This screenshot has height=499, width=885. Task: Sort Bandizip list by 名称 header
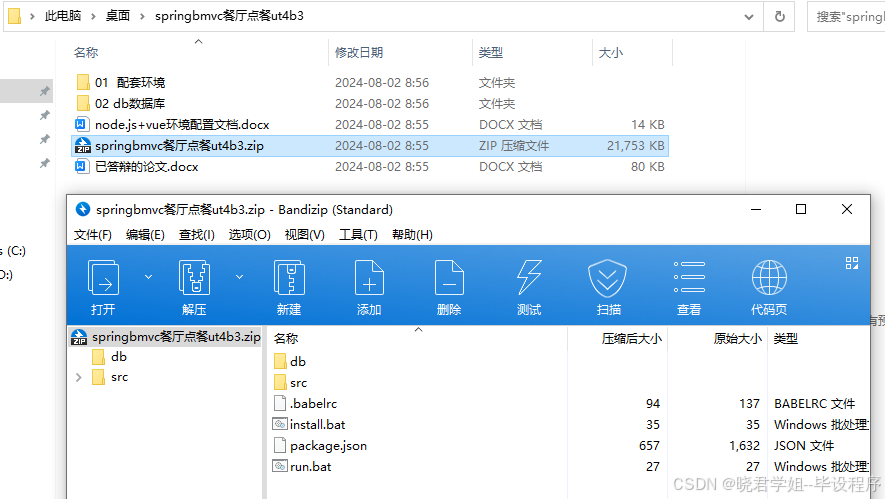point(286,339)
